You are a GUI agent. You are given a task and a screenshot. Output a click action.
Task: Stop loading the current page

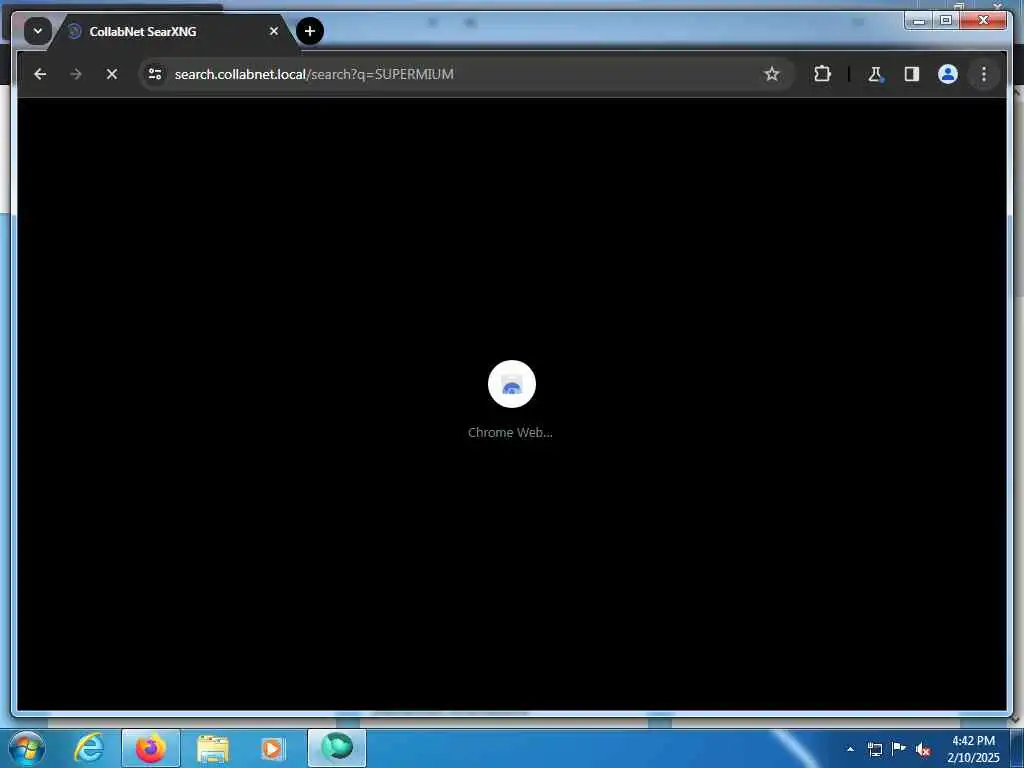tap(112, 74)
